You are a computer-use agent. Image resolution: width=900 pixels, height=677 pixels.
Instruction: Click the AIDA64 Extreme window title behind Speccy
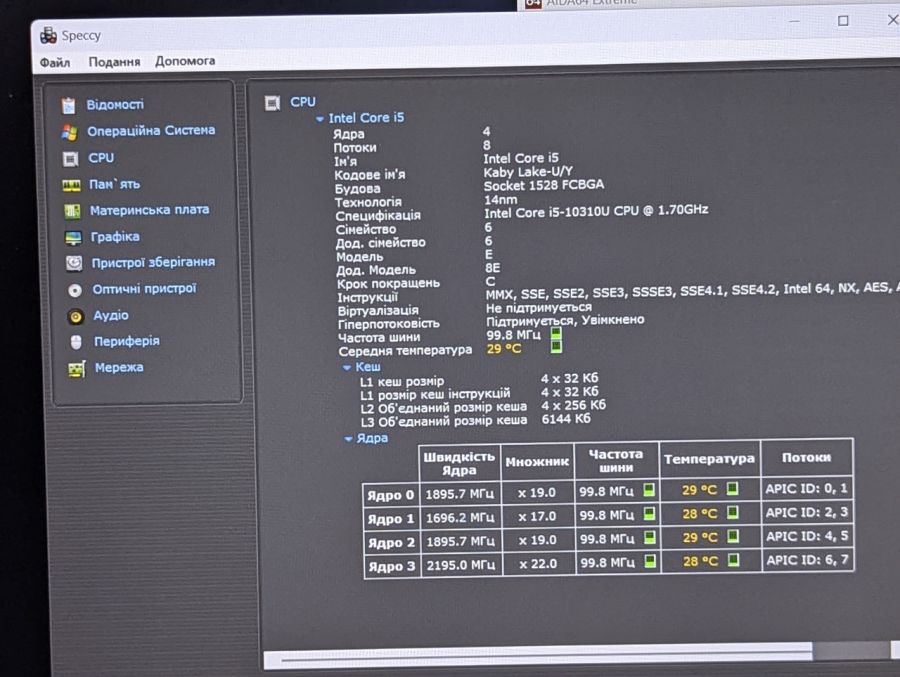(591, 3)
